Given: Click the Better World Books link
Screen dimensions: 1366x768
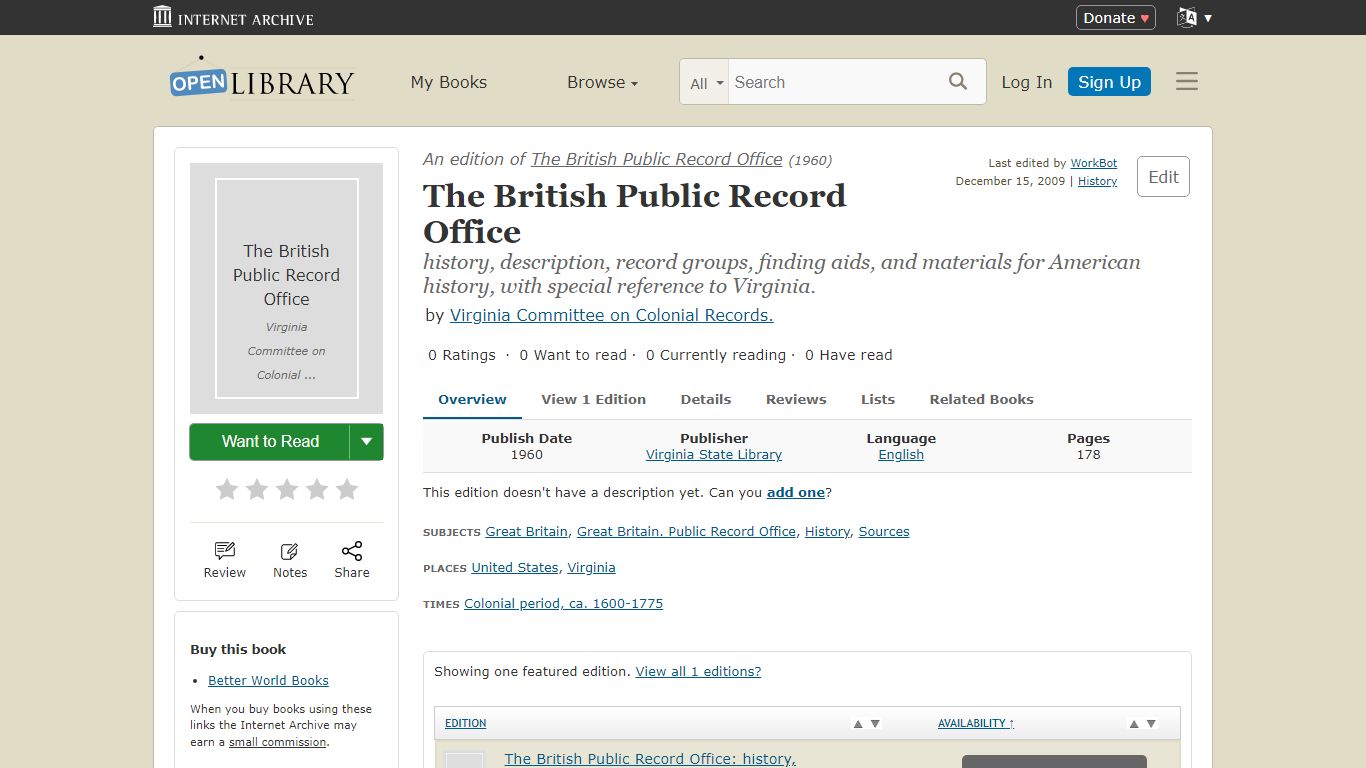Looking at the screenshot, I should [x=268, y=681].
